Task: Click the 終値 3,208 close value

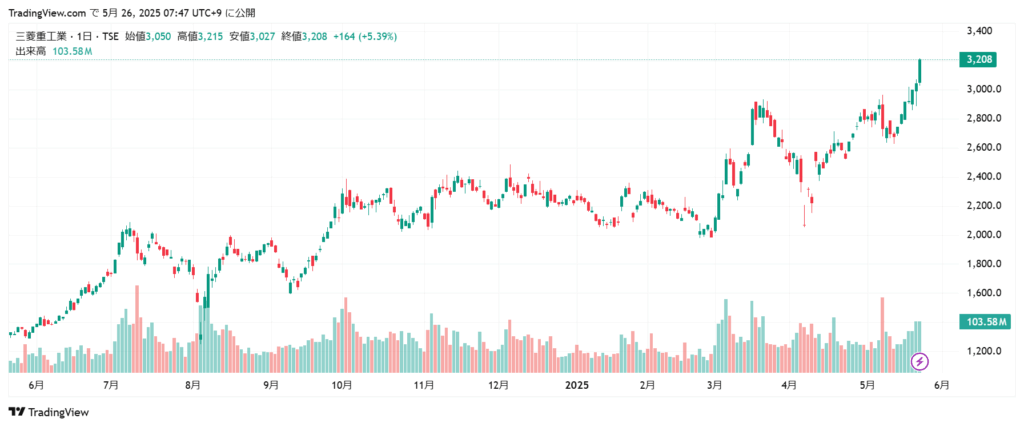Action: 304,37
